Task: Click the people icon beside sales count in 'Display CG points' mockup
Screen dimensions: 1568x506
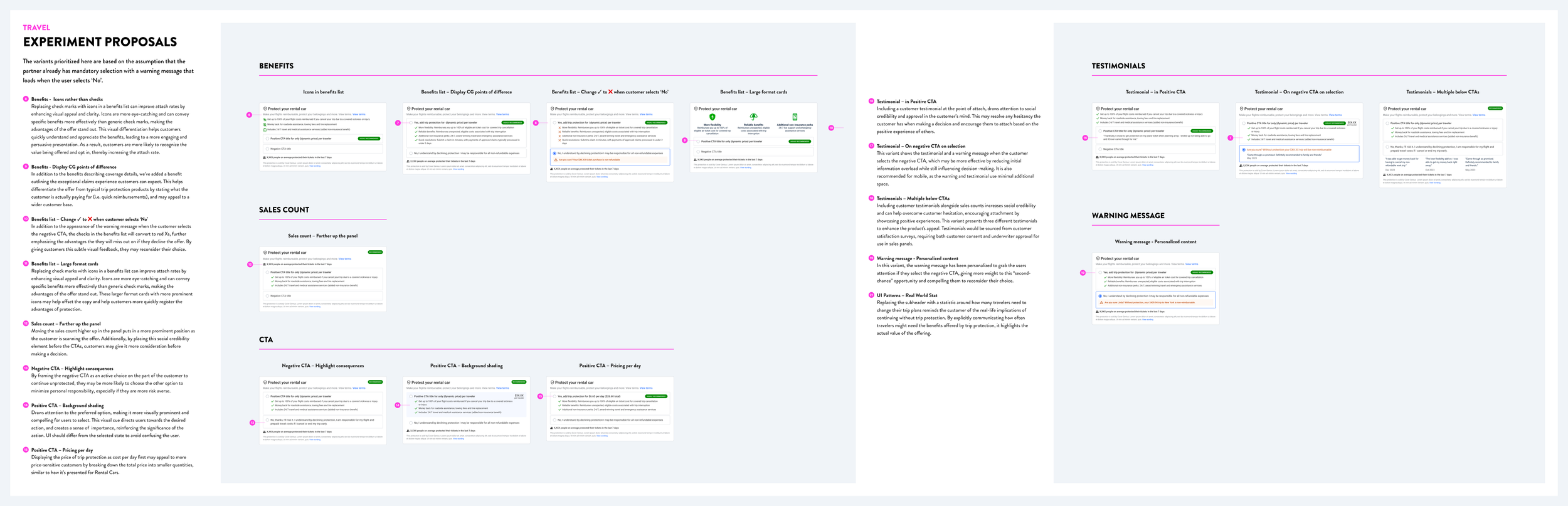Action: tap(408, 161)
